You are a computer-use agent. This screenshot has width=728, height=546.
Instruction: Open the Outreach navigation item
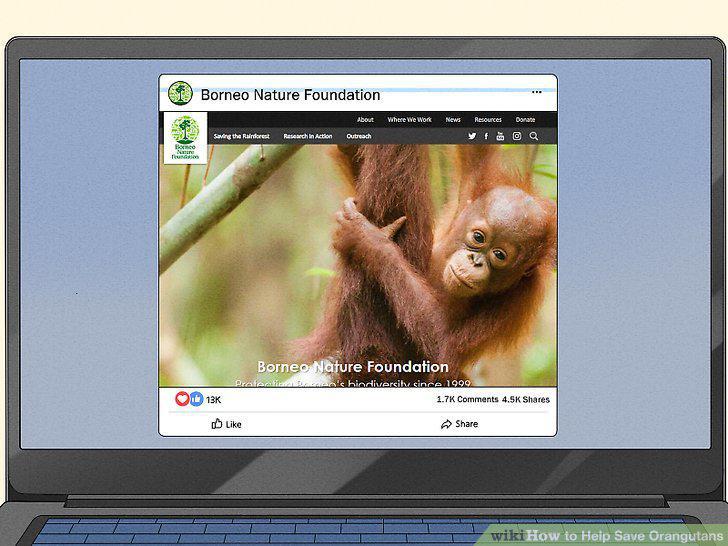(x=358, y=136)
